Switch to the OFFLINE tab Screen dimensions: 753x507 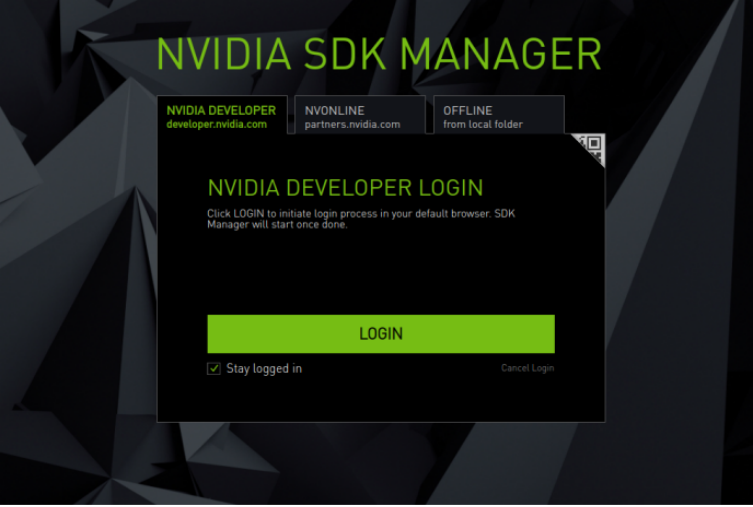[498, 115]
